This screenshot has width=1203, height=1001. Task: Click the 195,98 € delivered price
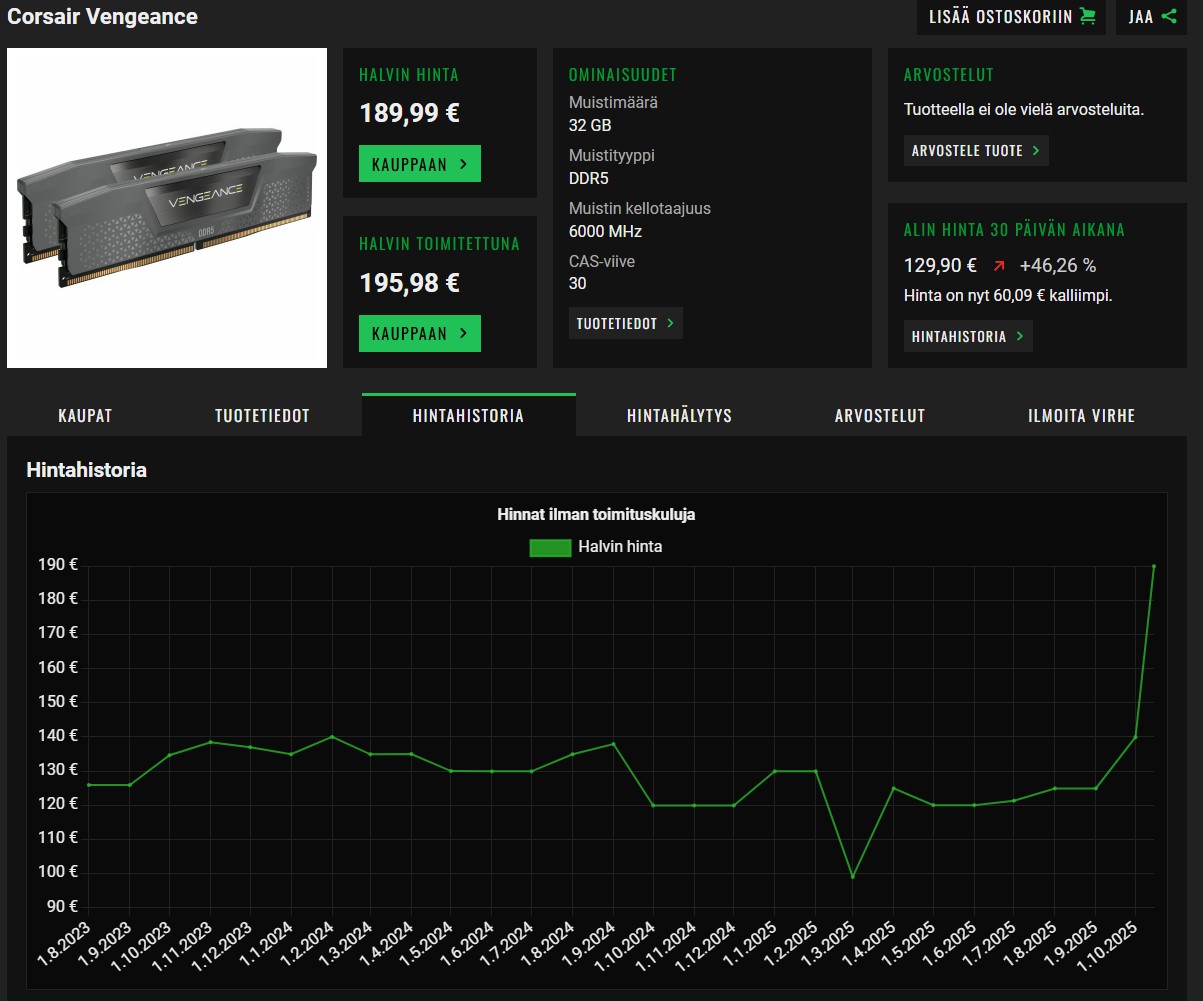(x=410, y=283)
